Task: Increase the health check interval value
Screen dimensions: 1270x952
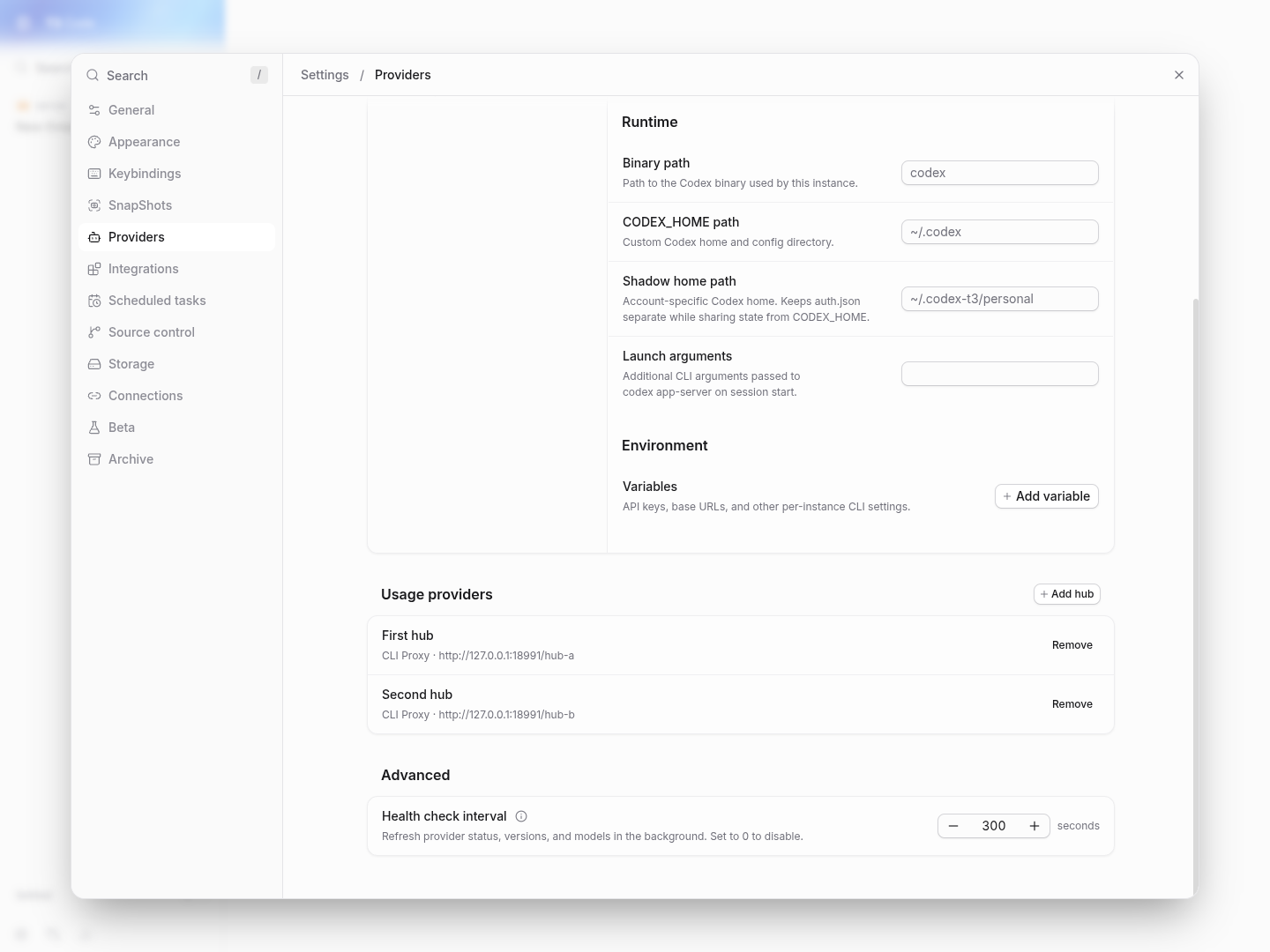Action: 1035,826
